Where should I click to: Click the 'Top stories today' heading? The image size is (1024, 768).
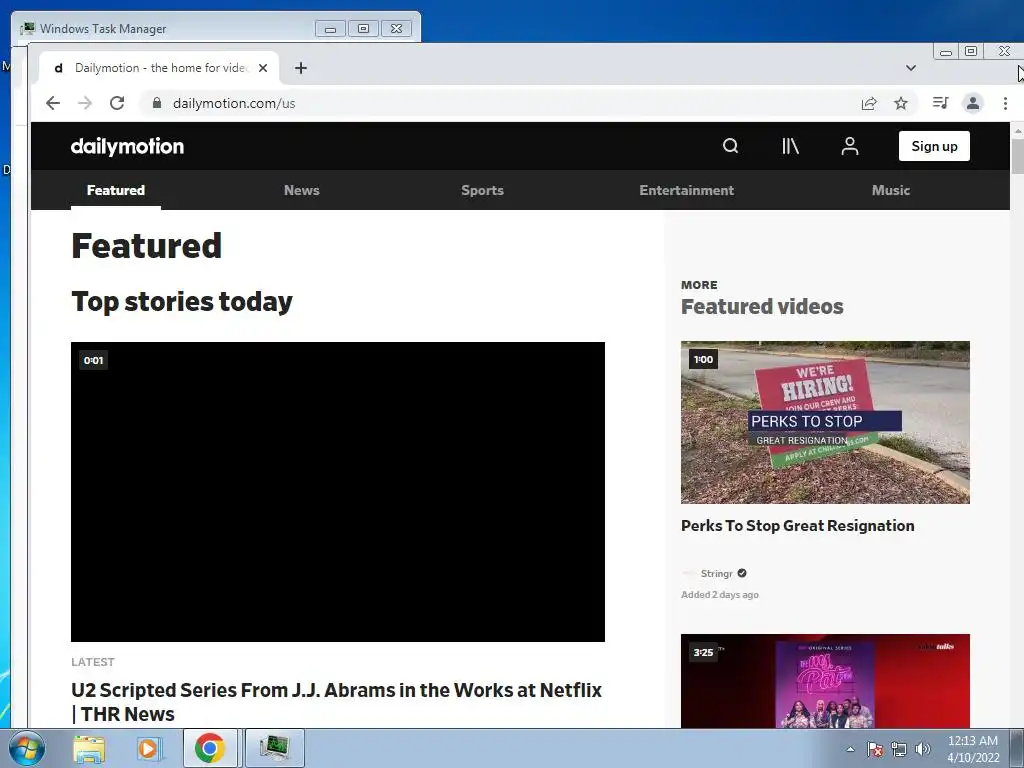(182, 302)
